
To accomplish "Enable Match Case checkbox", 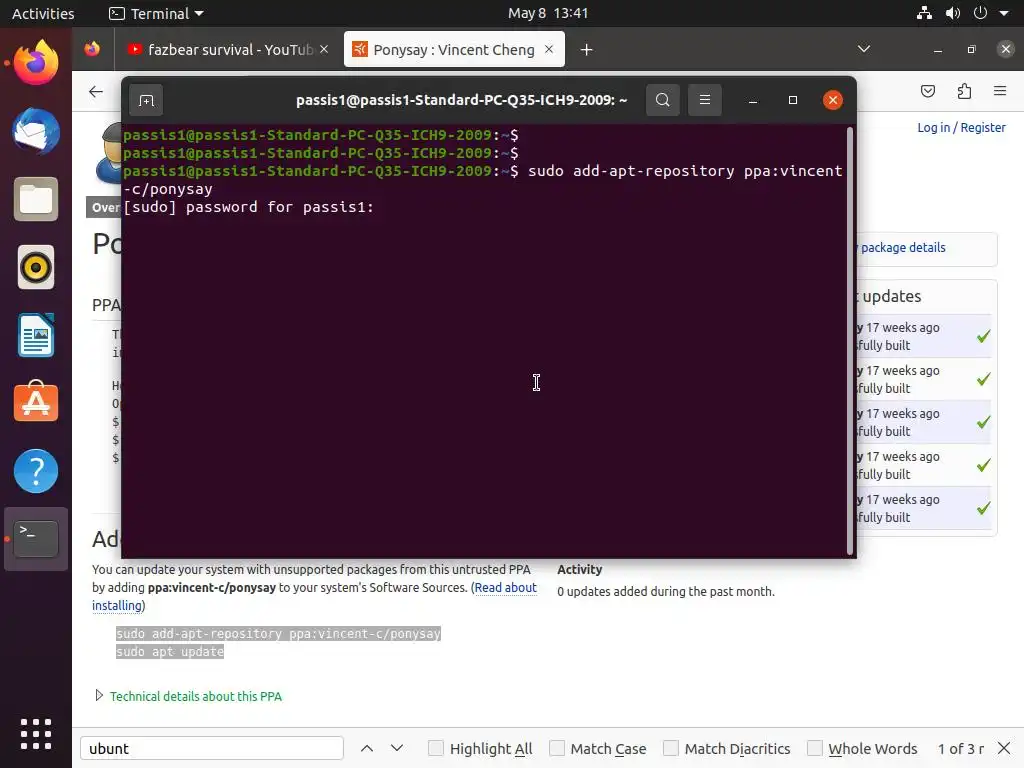I will 557,748.
